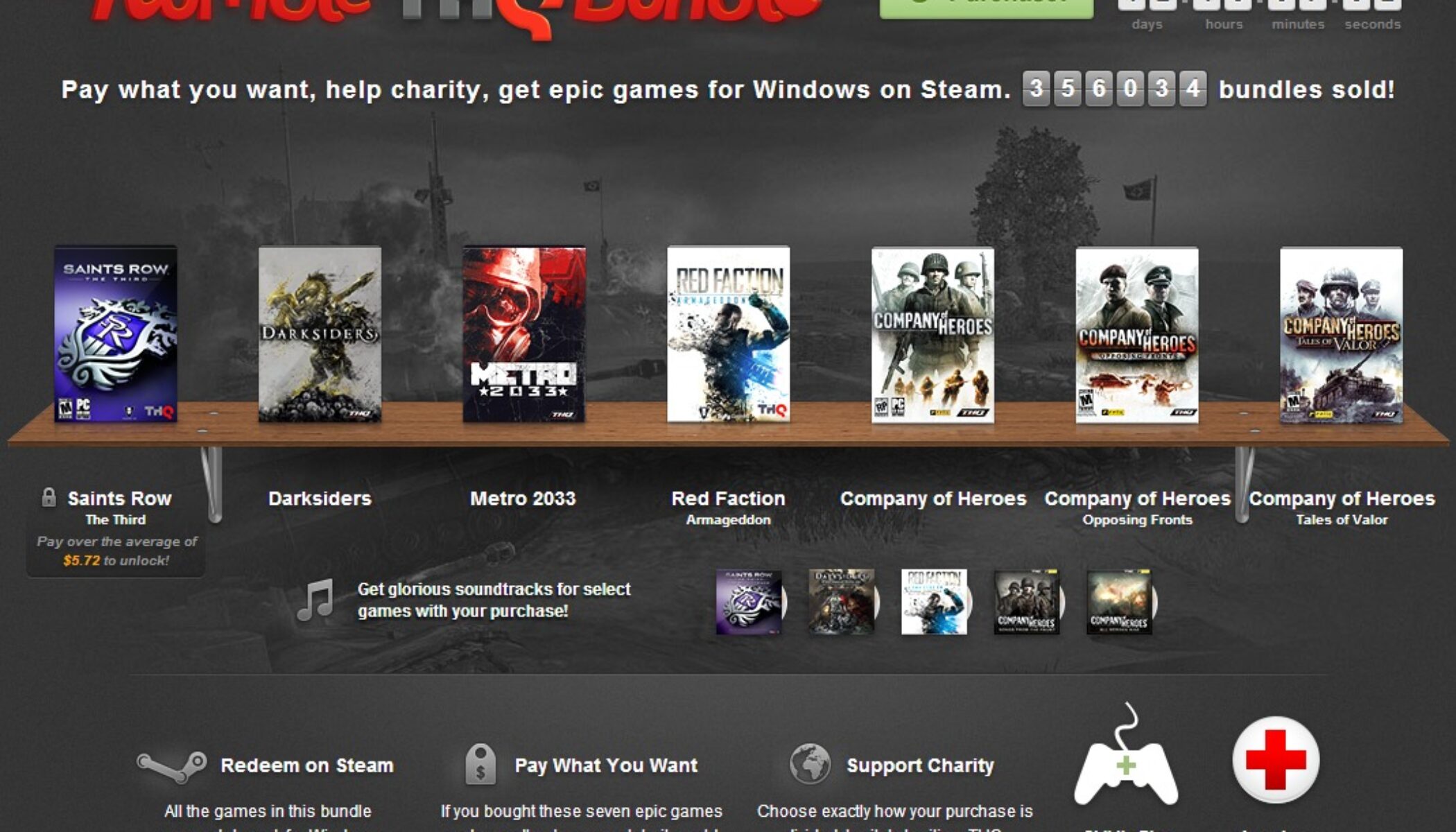Viewport: 1456px width, 832px height.
Task: Click the "Opposing Fronts" subtitle text
Action: (x=1137, y=520)
